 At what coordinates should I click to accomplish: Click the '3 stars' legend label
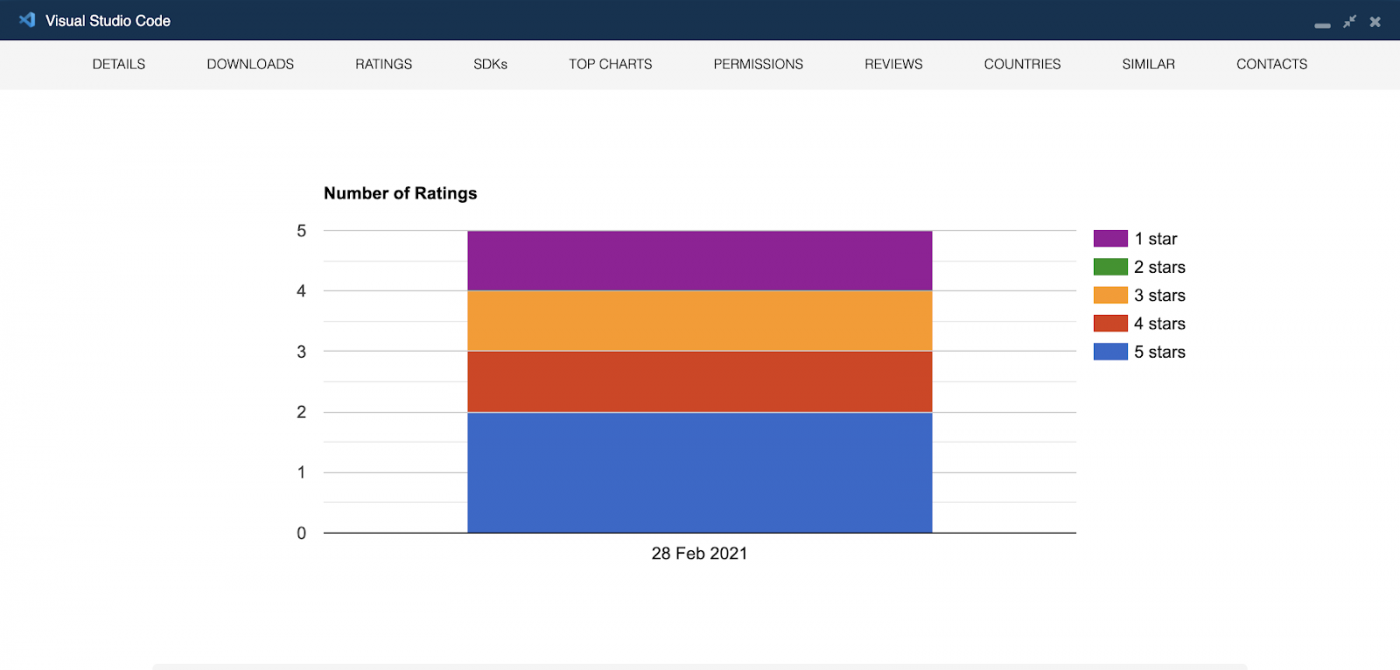(x=1160, y=295)
